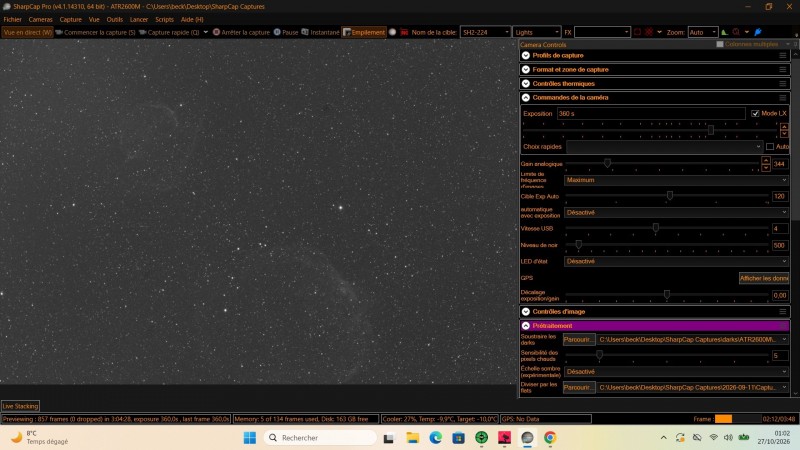Screen dimensions: 800x450
Task: Open the Échelle sombre Désactivé dropdown
Action: (676, 371)
